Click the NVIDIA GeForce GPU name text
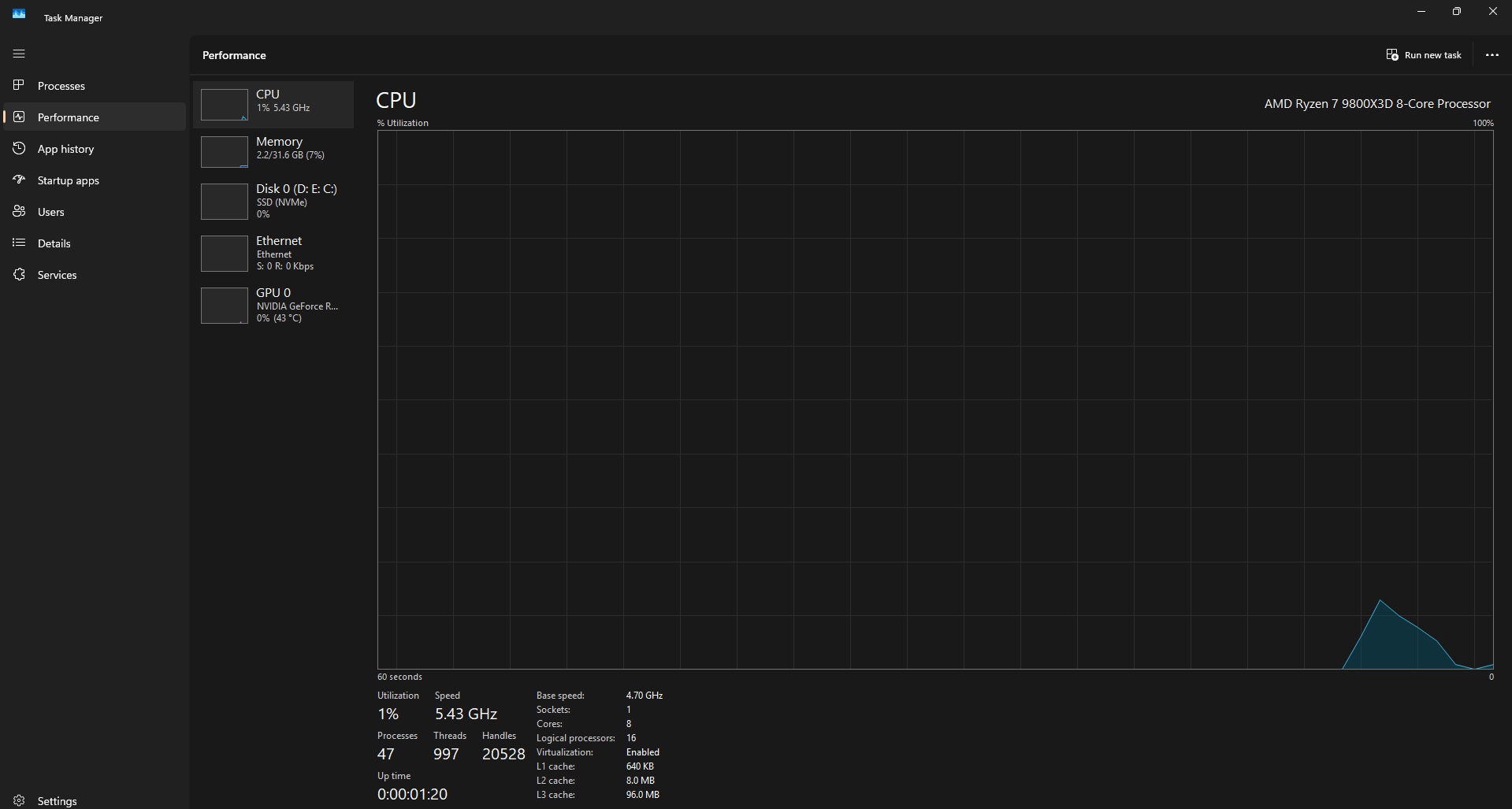This screenshot has height=809, width=1512. pos(297,306)
